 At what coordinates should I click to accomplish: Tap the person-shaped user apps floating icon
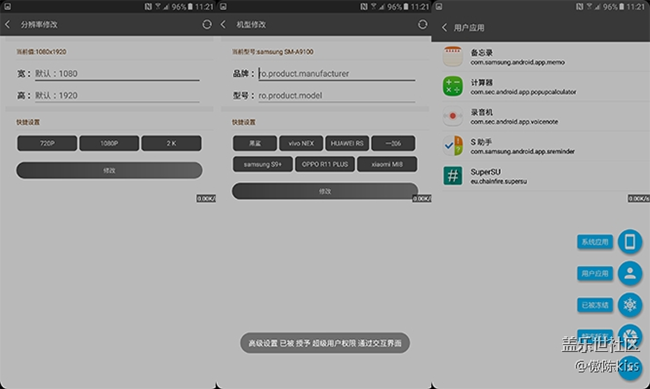pos(630,273)
